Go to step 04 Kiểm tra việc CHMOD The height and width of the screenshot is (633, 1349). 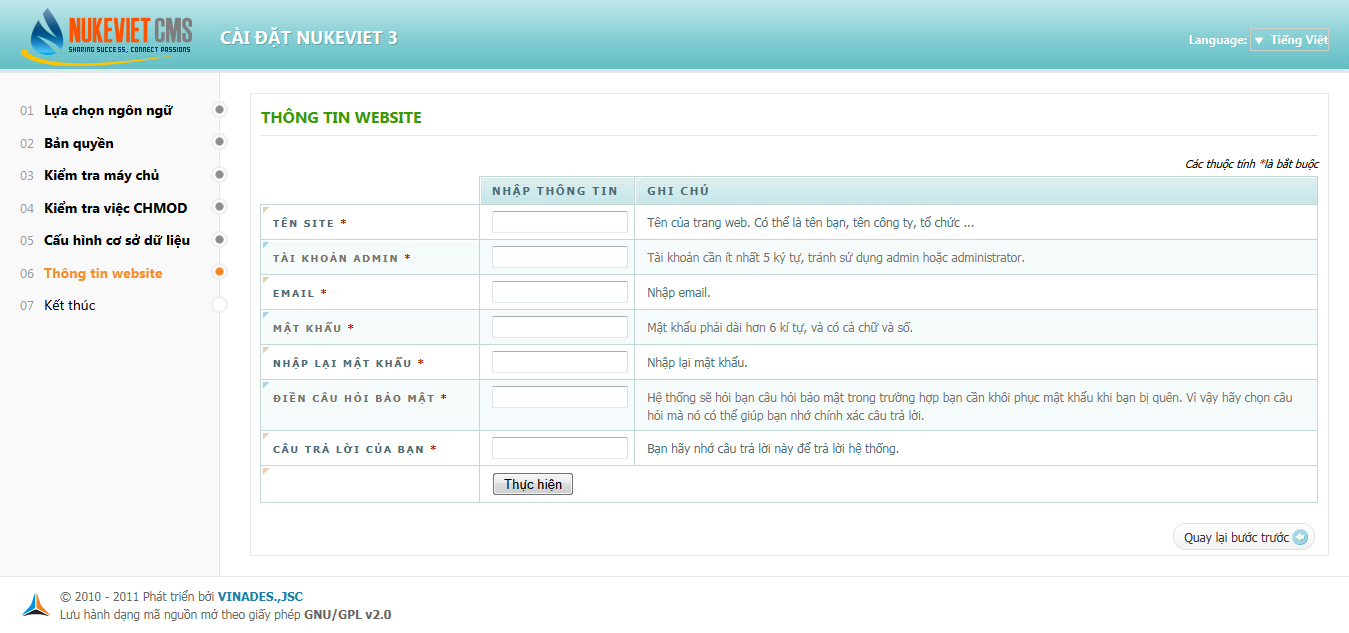pos(115,208)
